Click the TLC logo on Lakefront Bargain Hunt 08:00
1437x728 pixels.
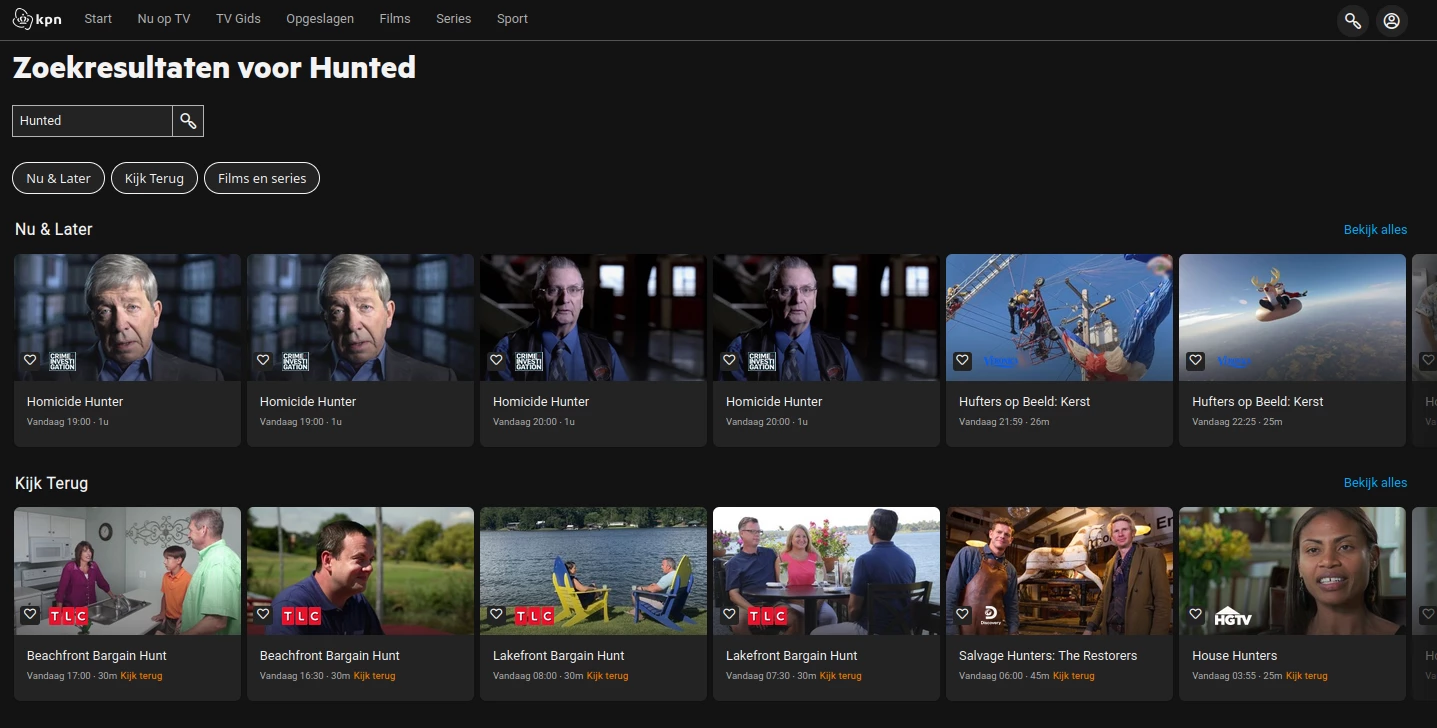(x=535, y=616)
